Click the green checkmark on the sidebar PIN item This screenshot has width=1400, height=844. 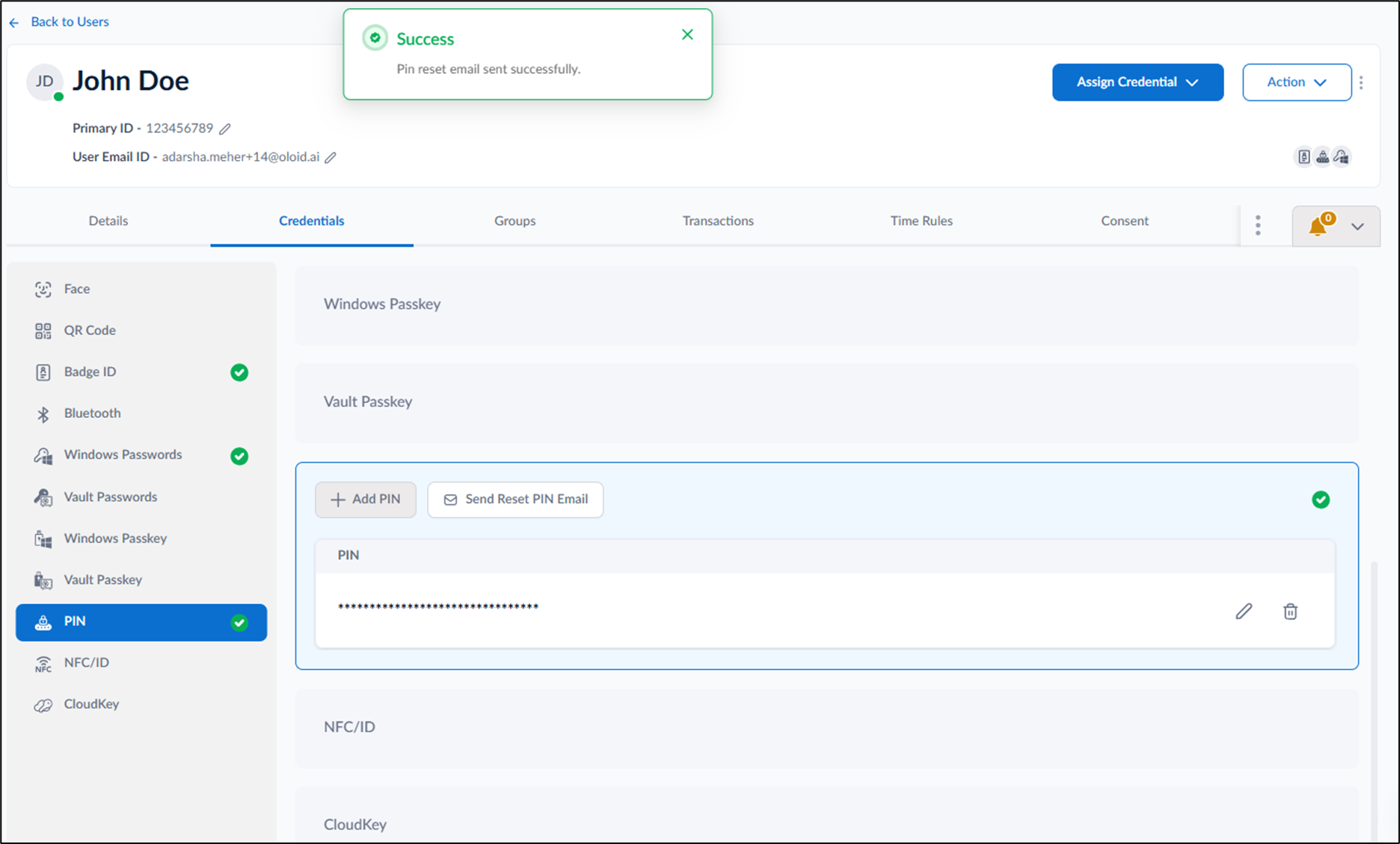pyautogui.click(x=239, y=623)
